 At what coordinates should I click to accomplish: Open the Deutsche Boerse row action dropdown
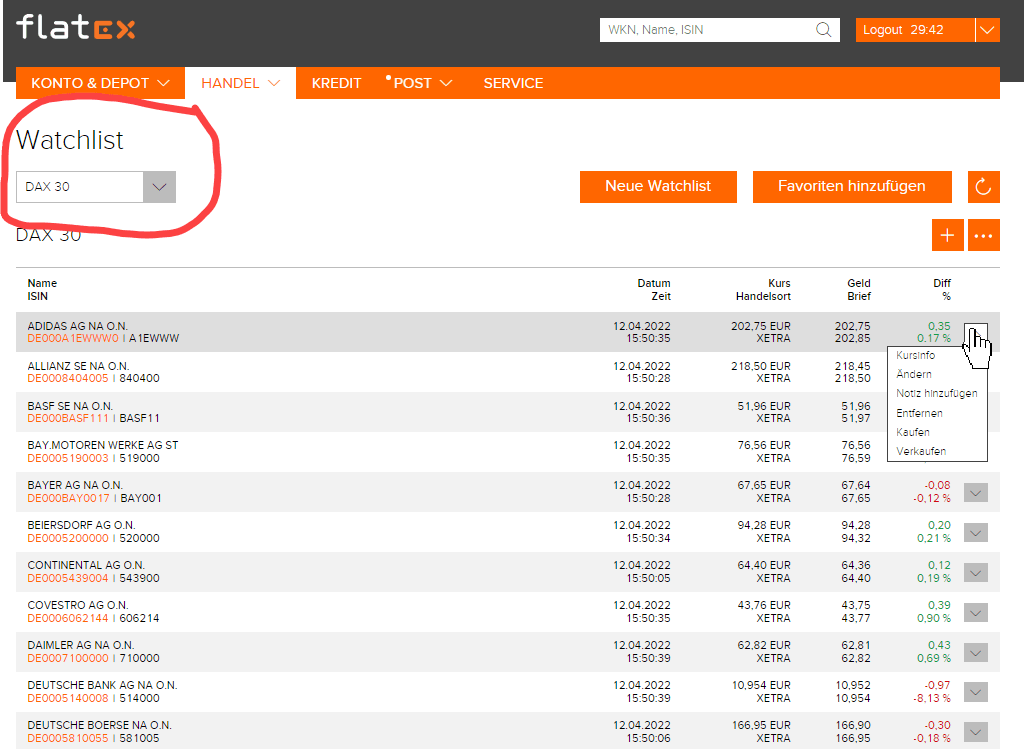tap(976, 732)
